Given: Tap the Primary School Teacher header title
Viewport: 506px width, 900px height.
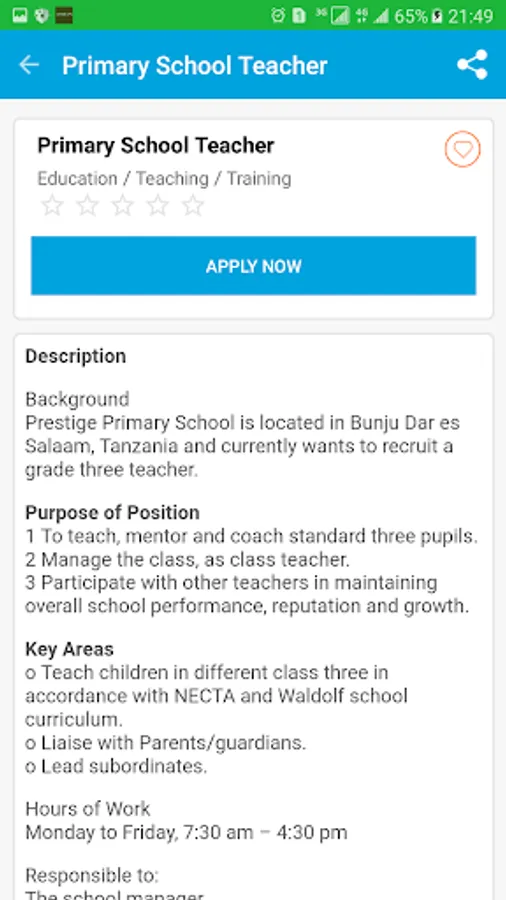Looking at the screenshot, I should pyautogui.click(x=194, y=65).
